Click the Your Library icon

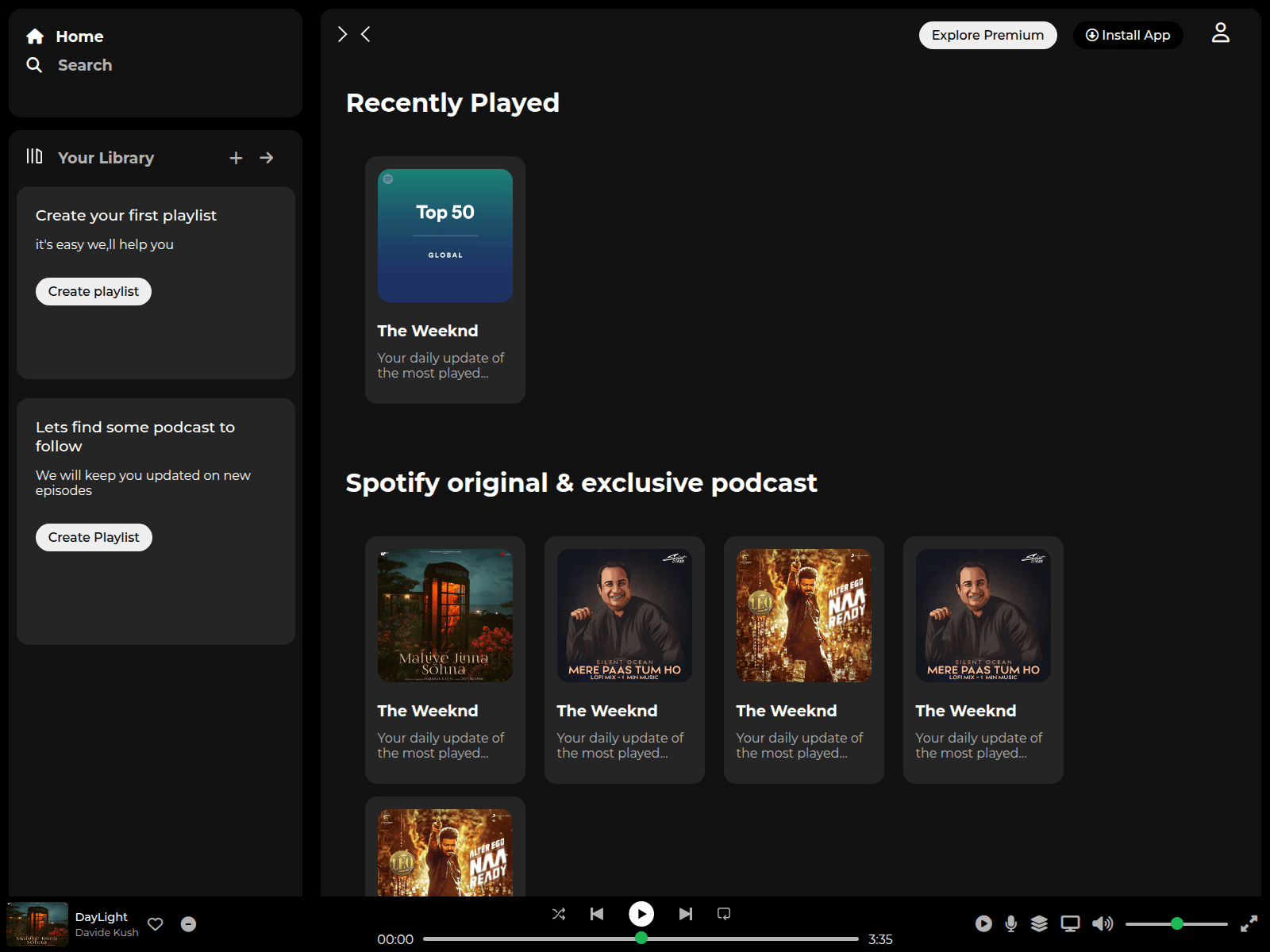pos(34,156)
